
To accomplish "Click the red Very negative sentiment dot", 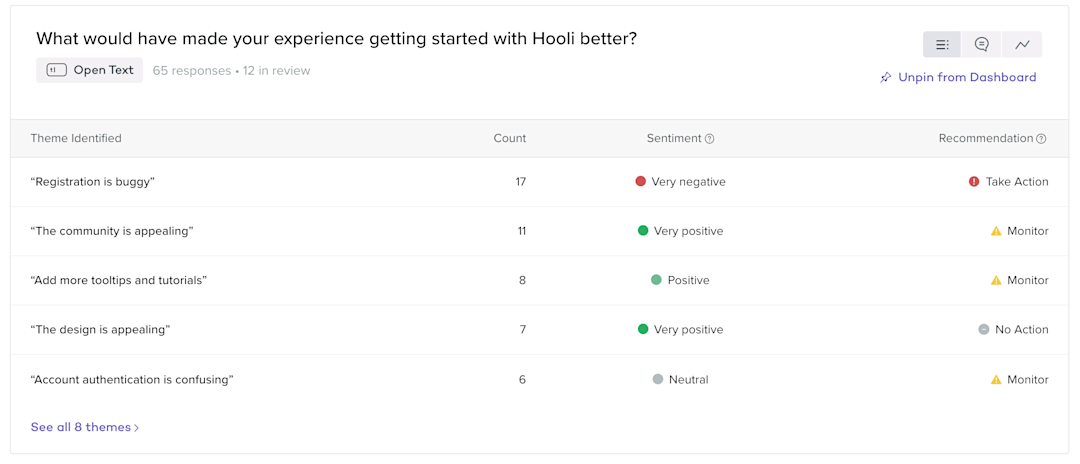I will pos(641,182).
